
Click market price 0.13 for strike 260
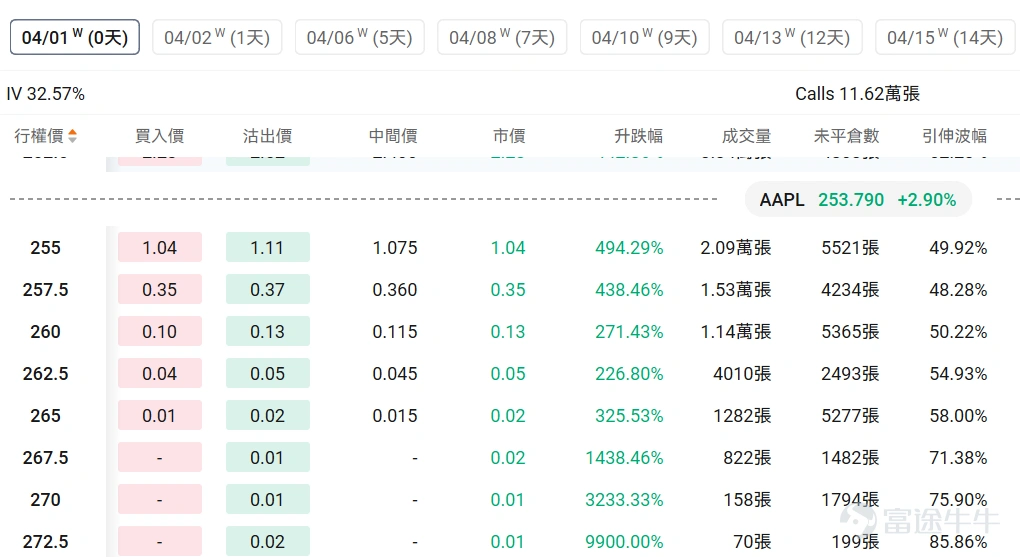pos(507,331)
